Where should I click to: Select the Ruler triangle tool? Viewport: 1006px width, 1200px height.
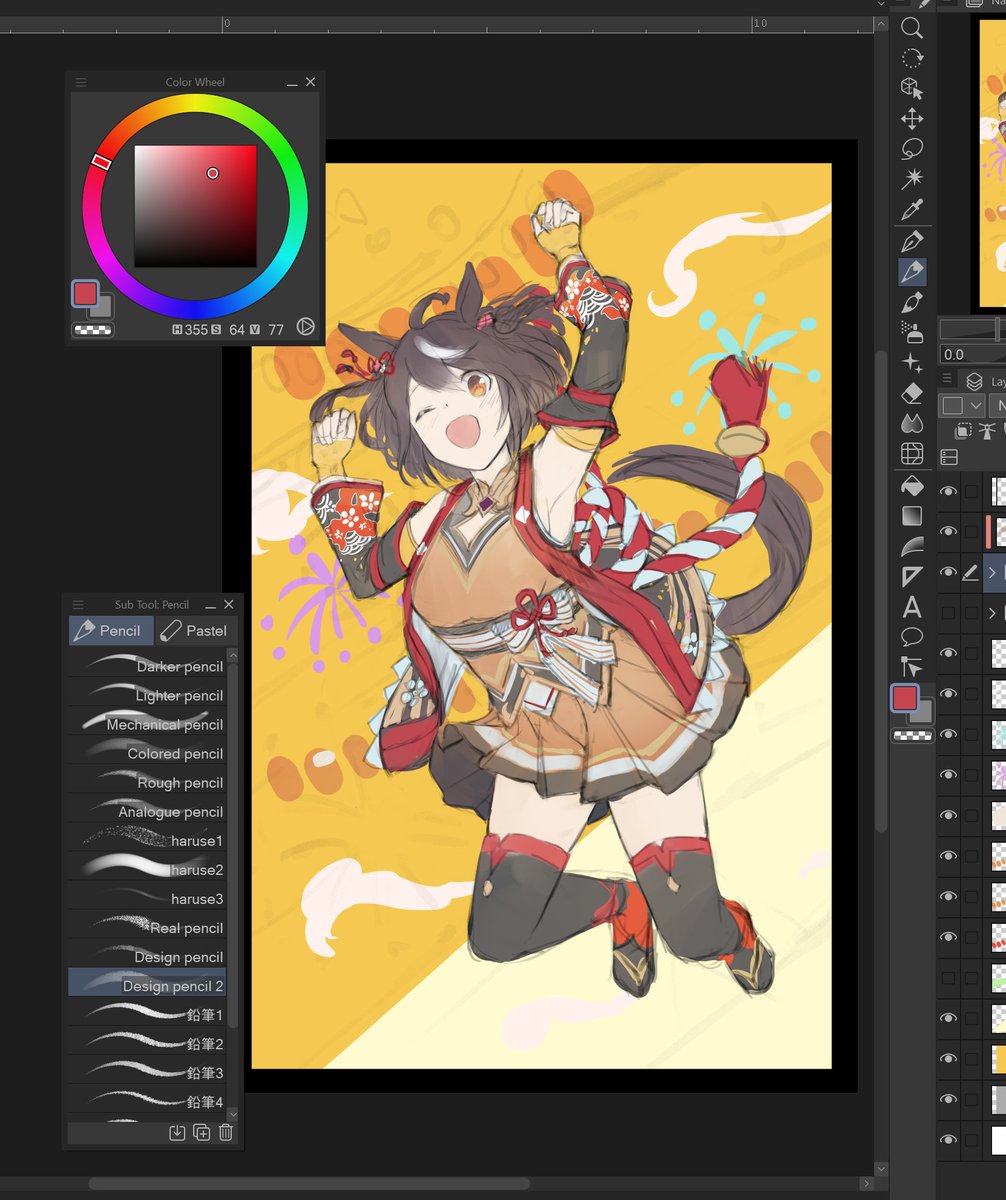pos(912,576)
